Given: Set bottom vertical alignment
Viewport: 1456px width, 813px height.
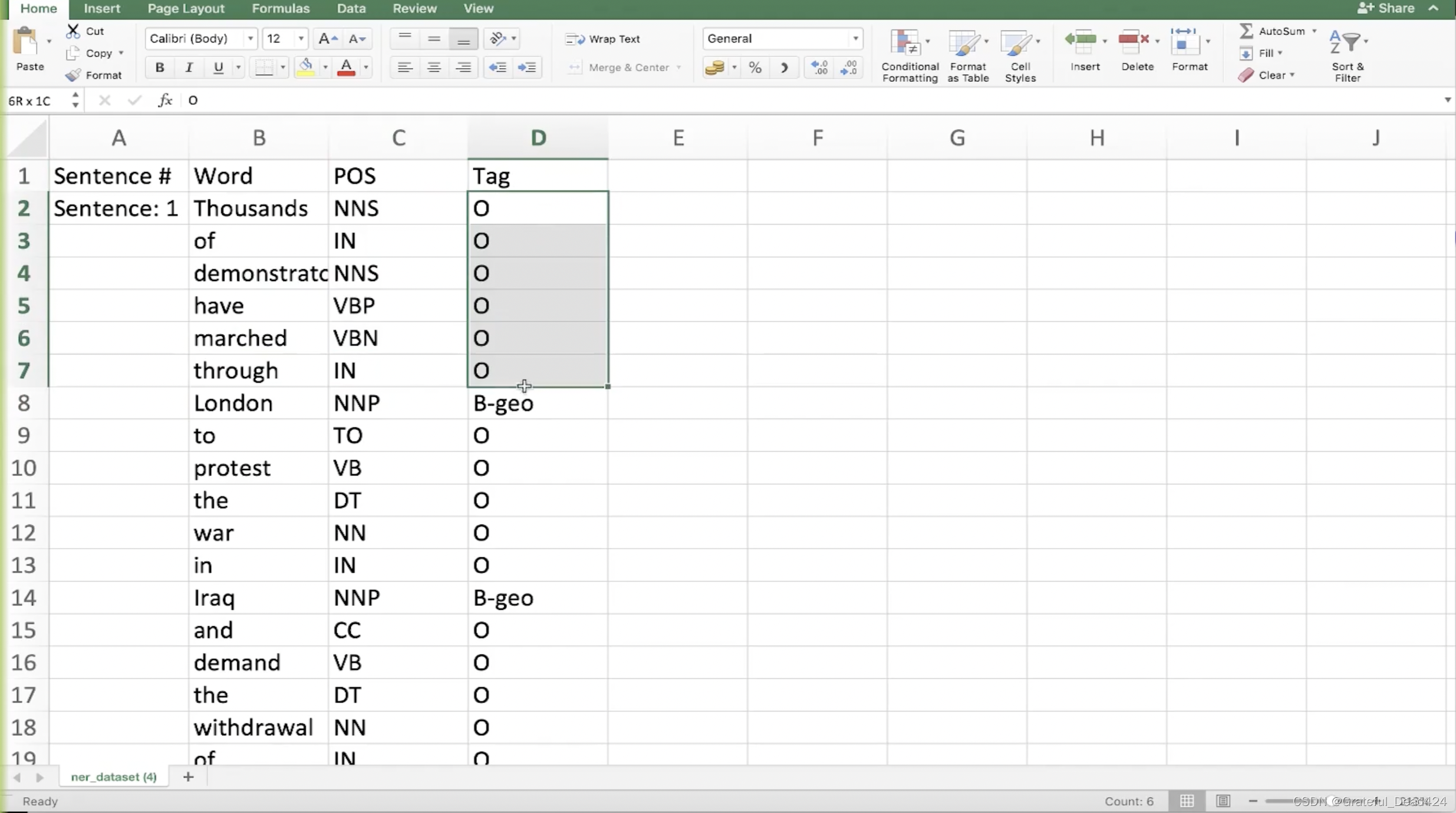Looking at the screenshot, I should pos(463,39).
